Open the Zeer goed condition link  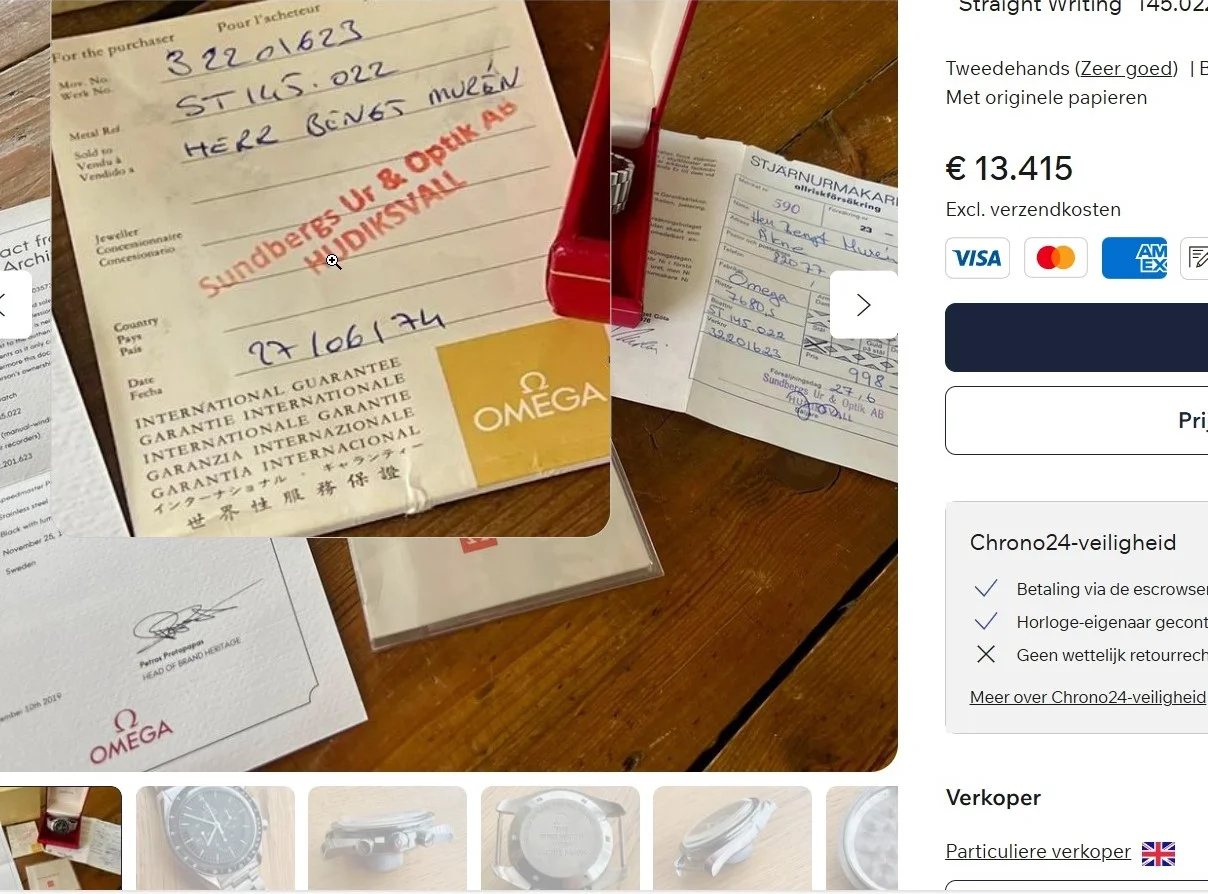click(1126, 68)
